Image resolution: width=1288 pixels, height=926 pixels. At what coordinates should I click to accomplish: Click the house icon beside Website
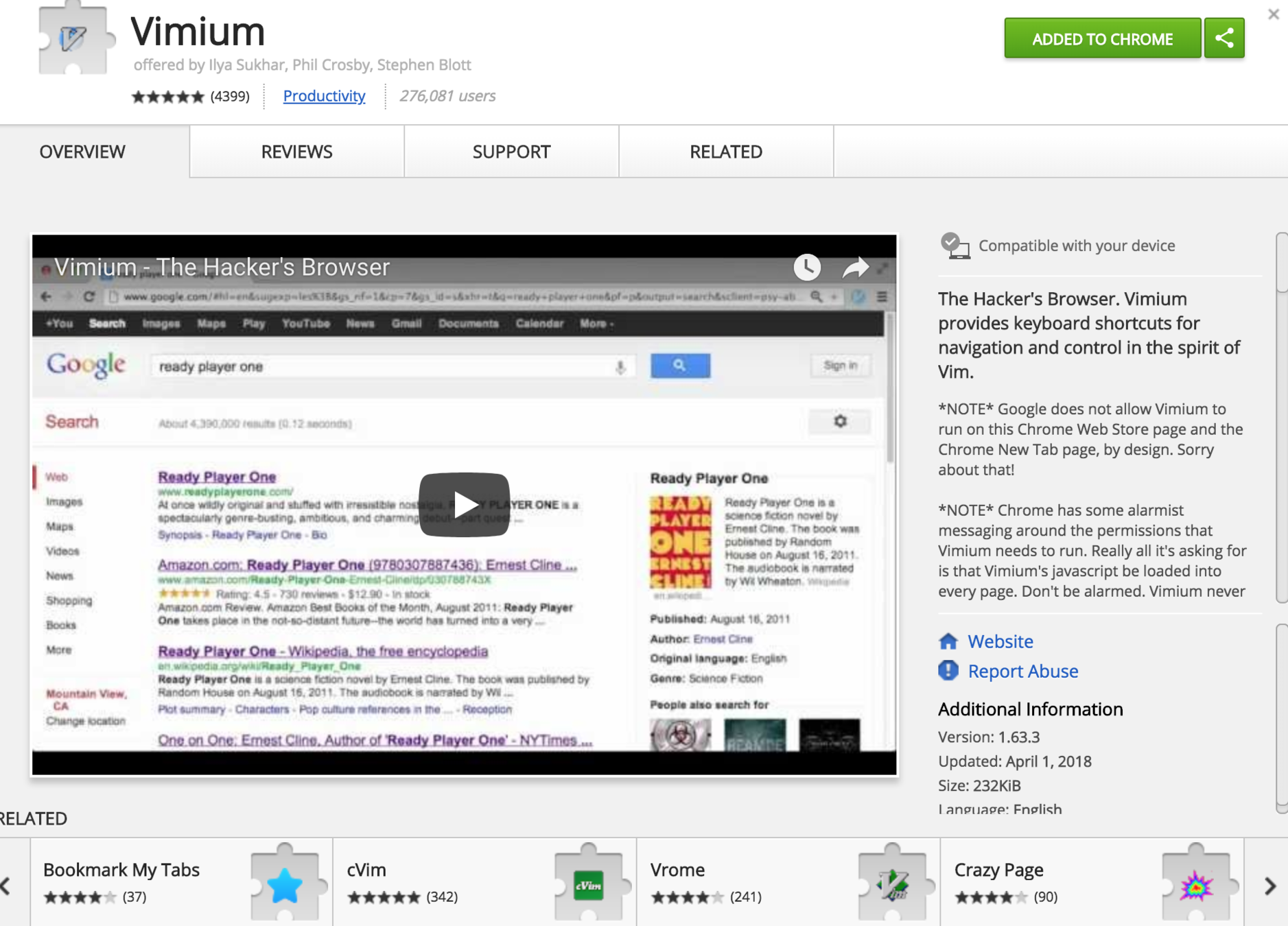click(948, 641)
